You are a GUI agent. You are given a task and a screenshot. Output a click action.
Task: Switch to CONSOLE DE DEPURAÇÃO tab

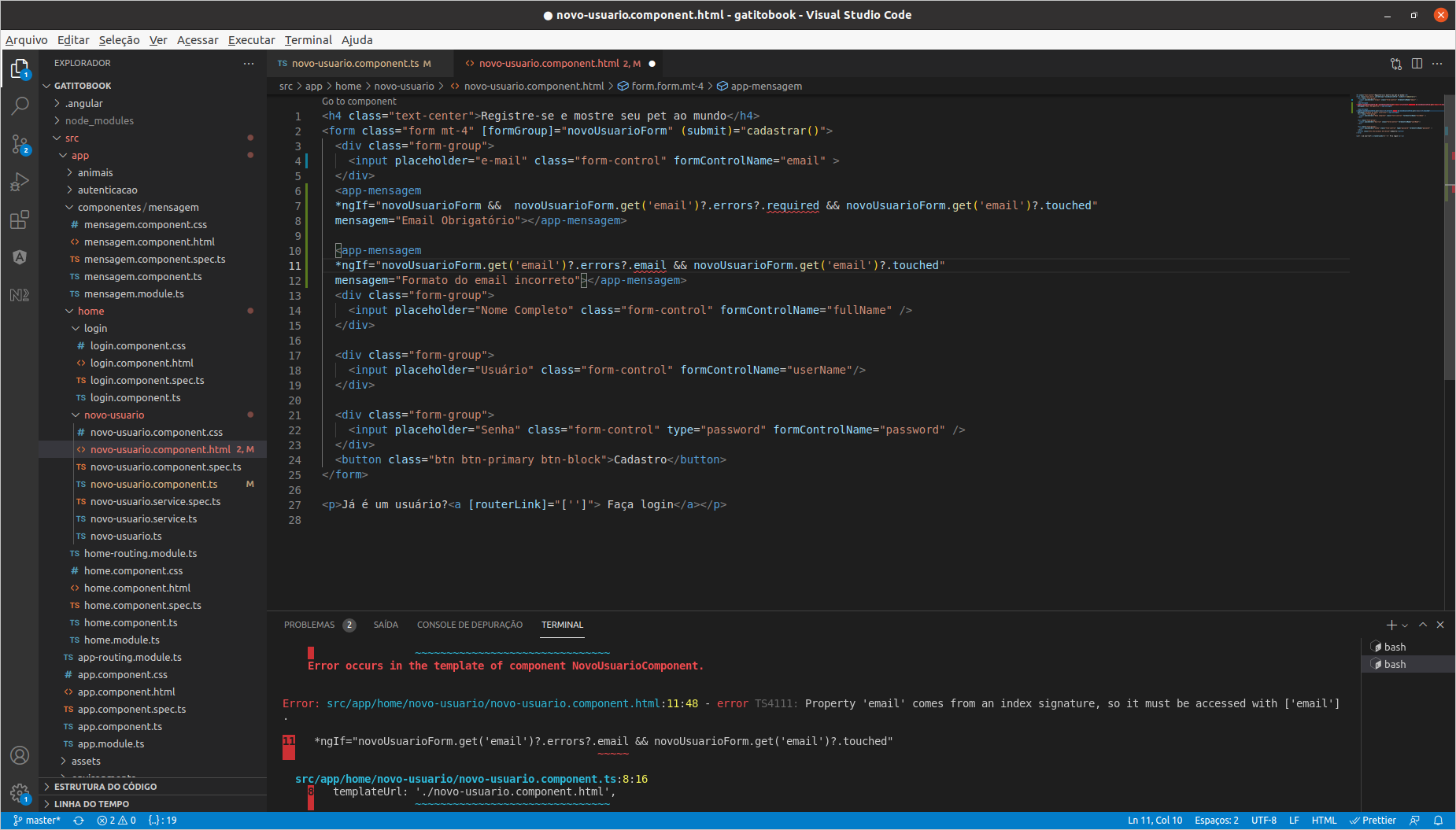470,625
